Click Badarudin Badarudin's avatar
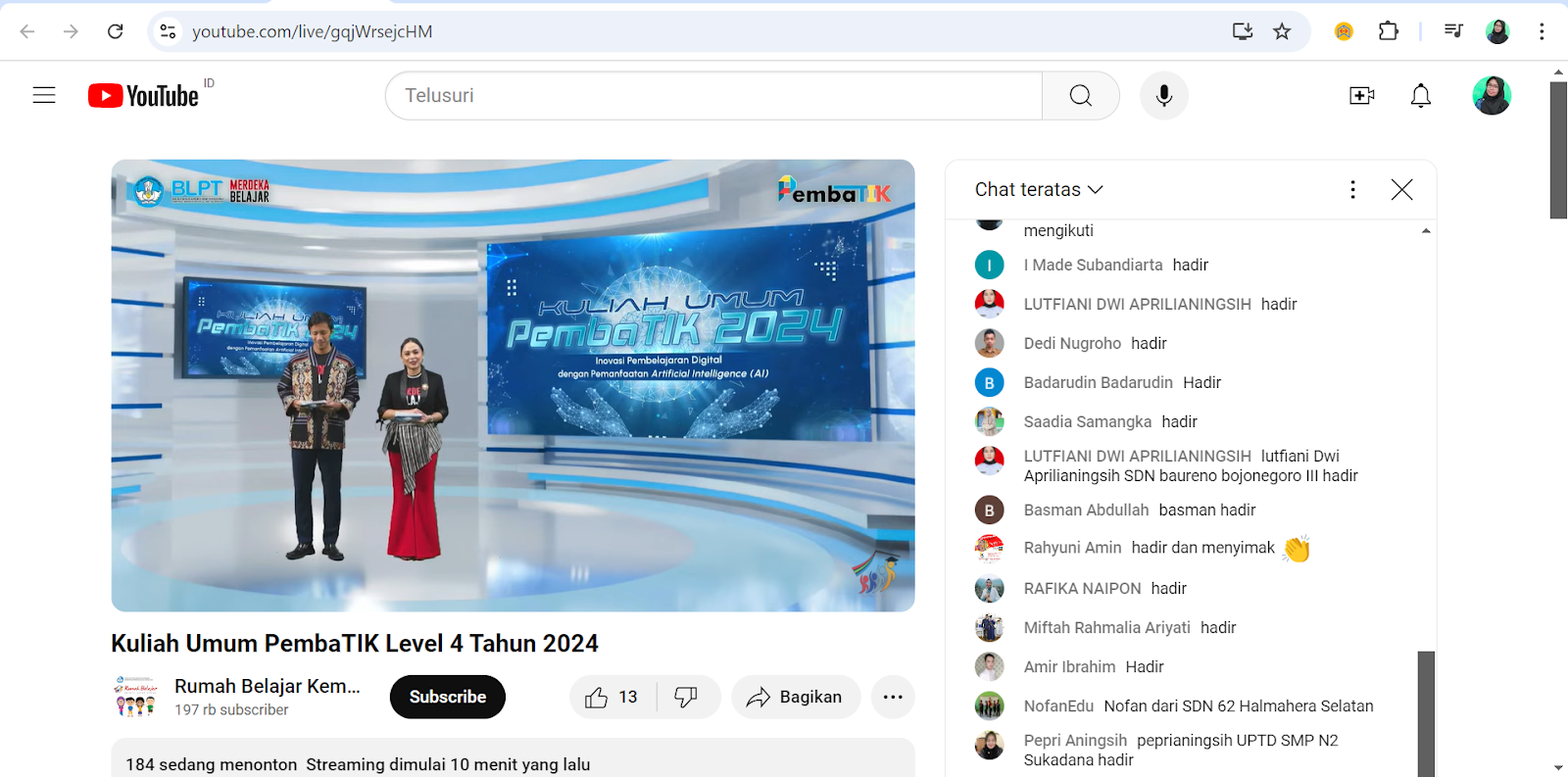1568x777 pixels. click(x=990, y=382)
